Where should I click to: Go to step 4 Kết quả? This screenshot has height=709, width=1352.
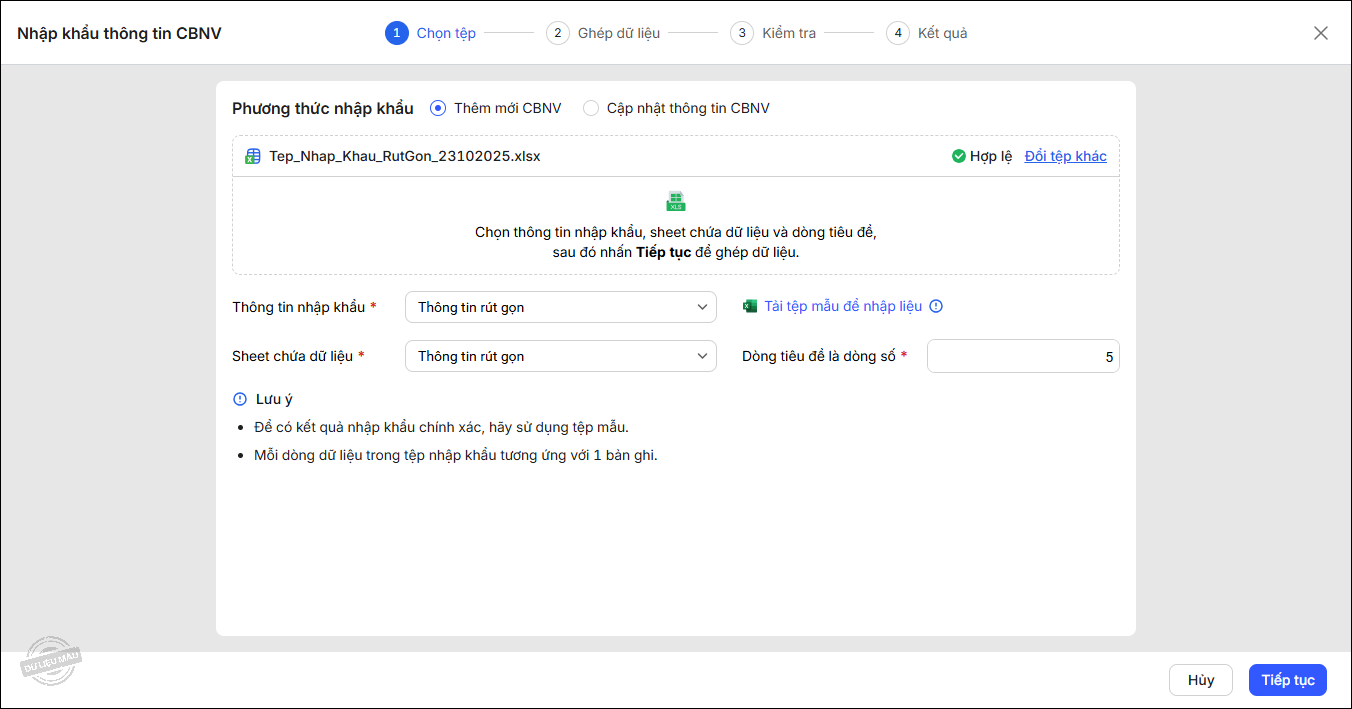[927, 33]
